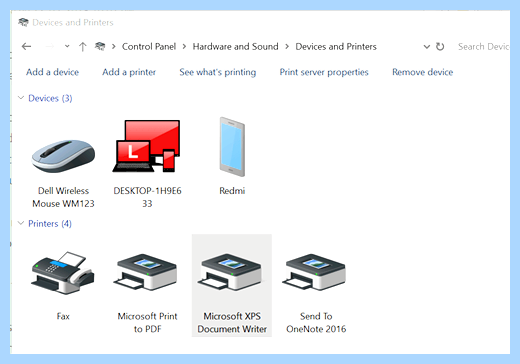Select the Fax printer icon

[63, 273]
